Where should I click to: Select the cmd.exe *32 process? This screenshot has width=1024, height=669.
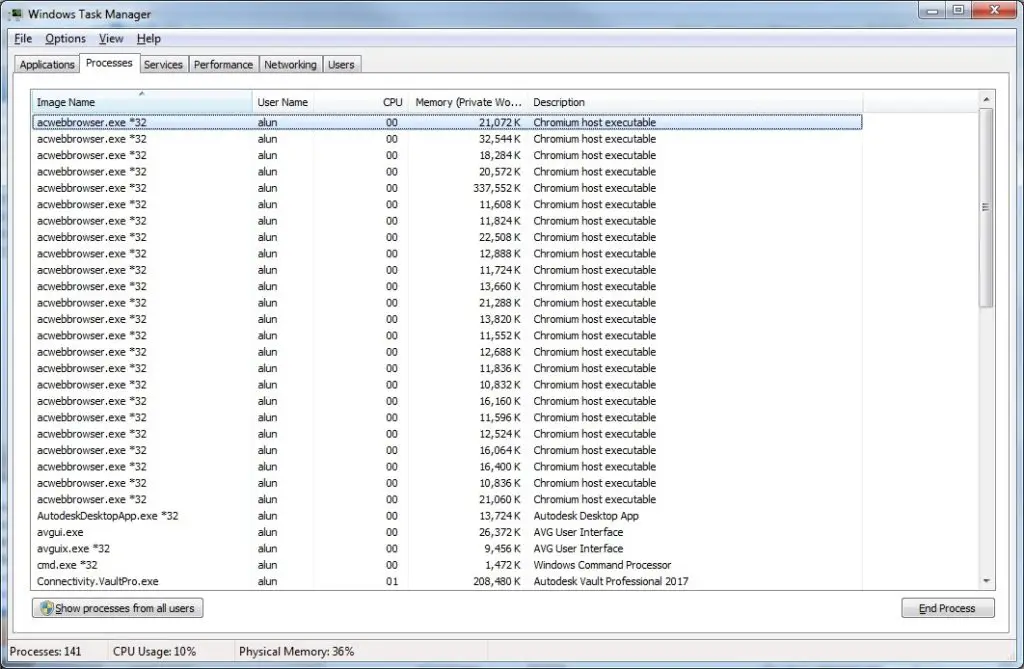[447, 565]
